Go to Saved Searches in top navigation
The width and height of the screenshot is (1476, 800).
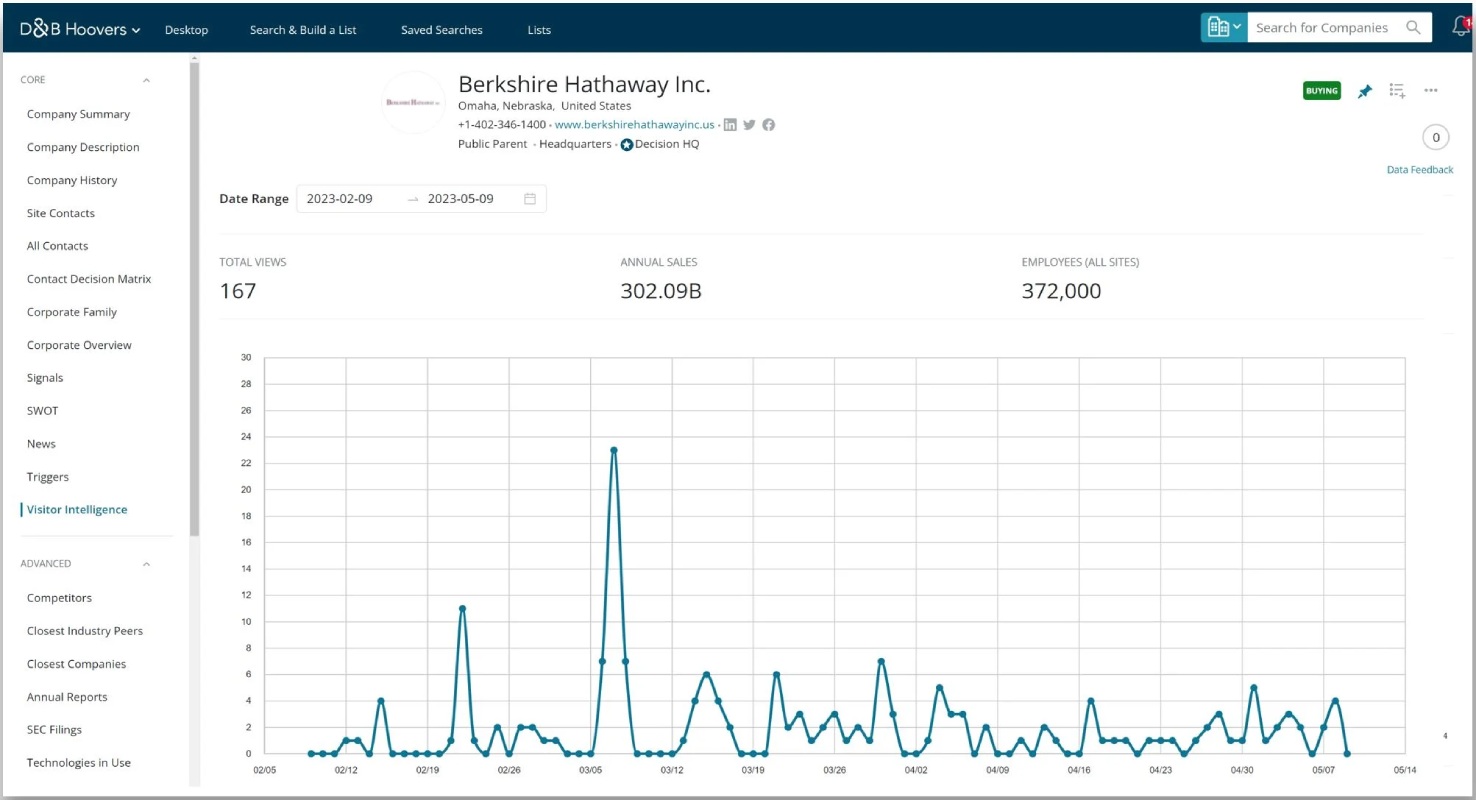click(442, 30)
